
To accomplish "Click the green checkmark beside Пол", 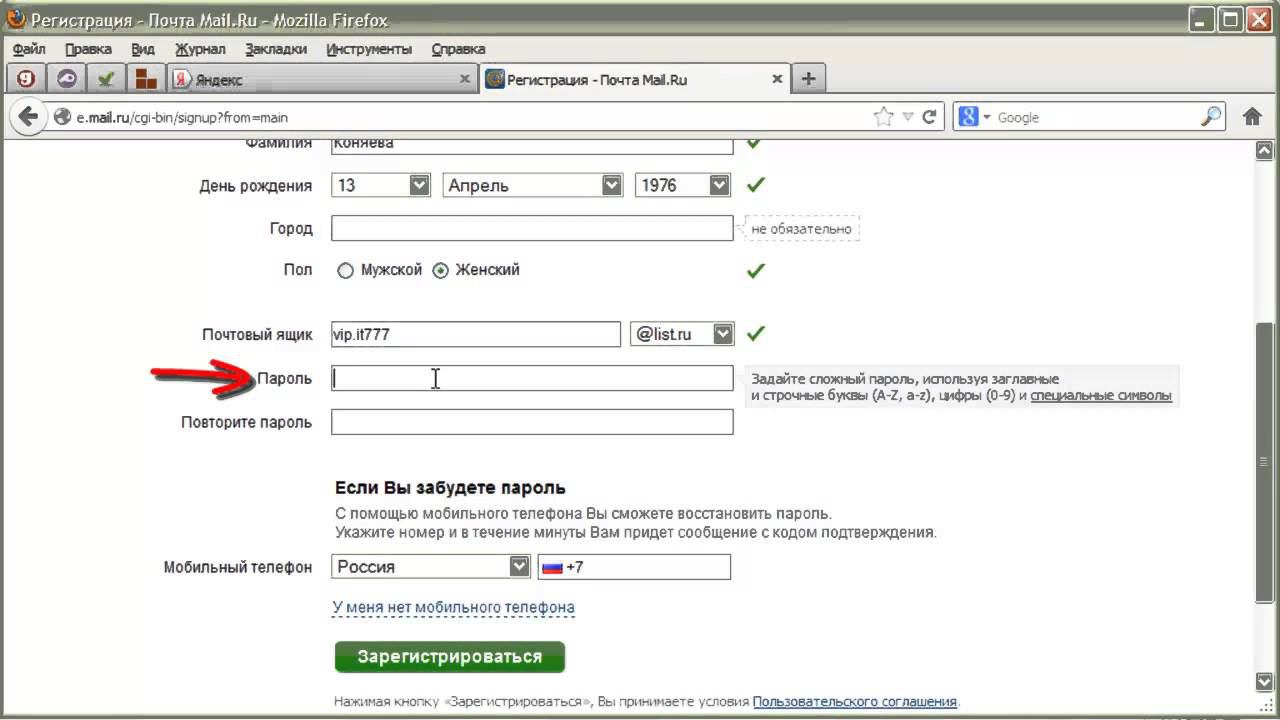I will [756, 270].
